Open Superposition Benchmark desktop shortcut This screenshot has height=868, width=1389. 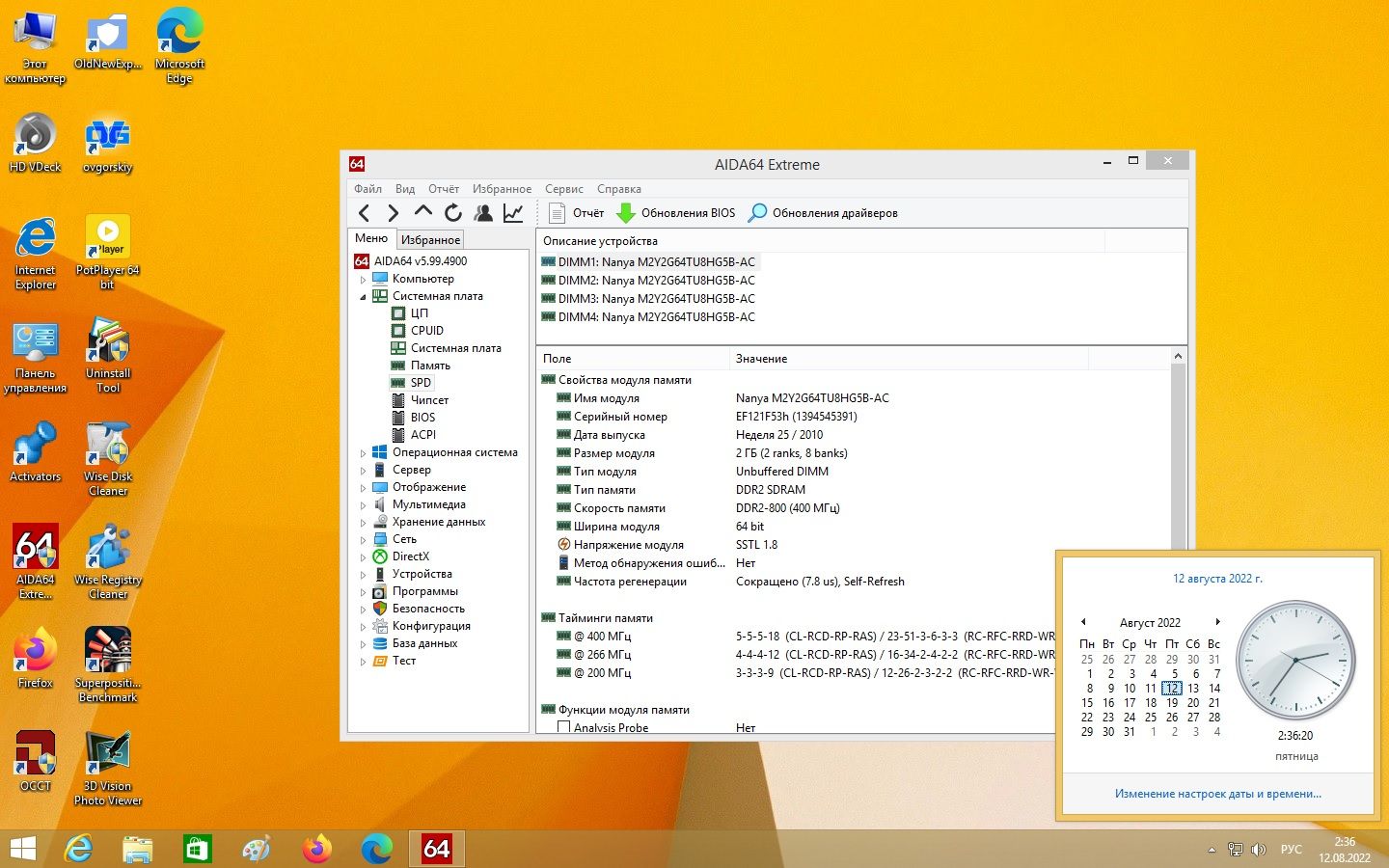(108, 665)
